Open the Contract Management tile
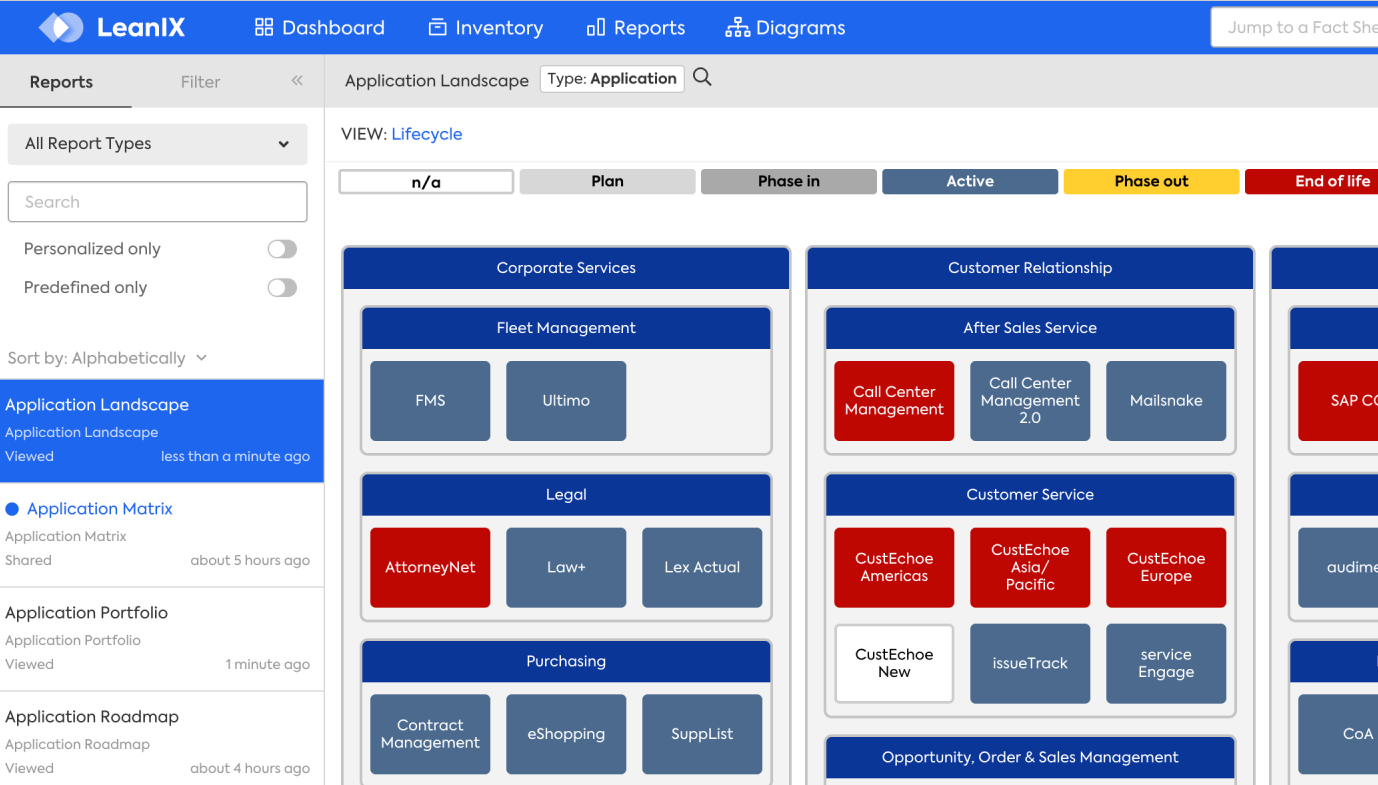The height and width of the screenshot is (785, 1378). click(x=430, y=734)
